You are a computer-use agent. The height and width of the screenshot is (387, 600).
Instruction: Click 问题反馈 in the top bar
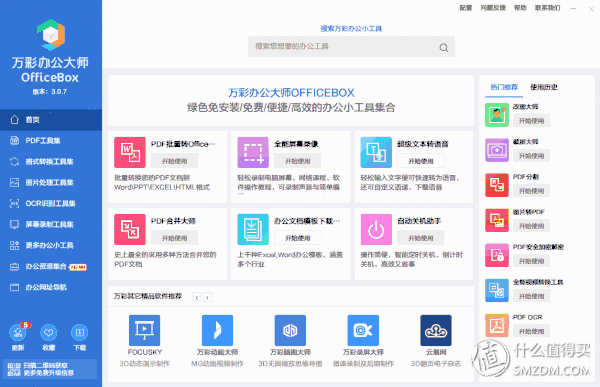(x=493, y=8)
